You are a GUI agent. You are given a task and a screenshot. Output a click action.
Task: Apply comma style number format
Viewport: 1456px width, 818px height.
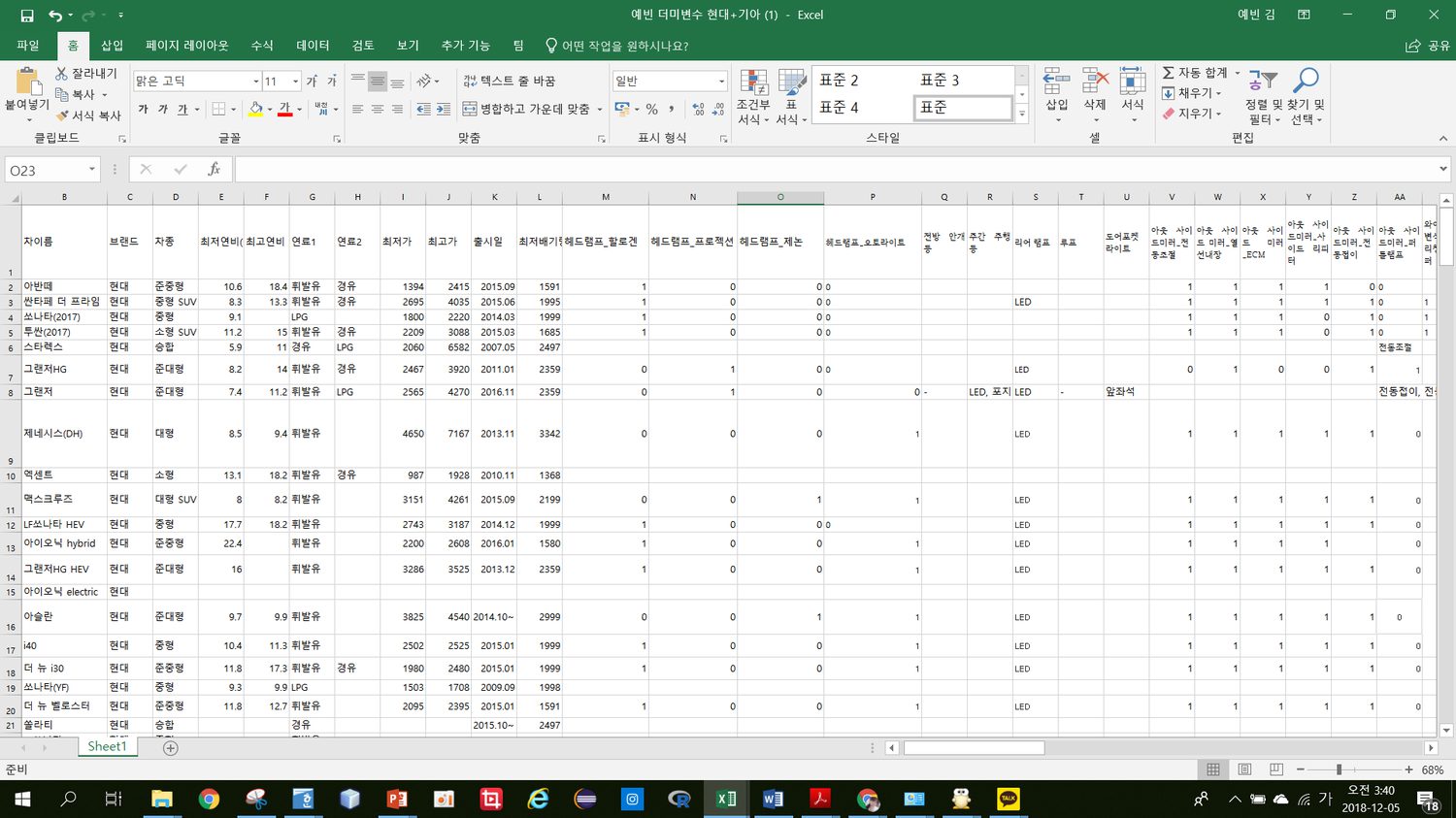[x=672, y=110]
